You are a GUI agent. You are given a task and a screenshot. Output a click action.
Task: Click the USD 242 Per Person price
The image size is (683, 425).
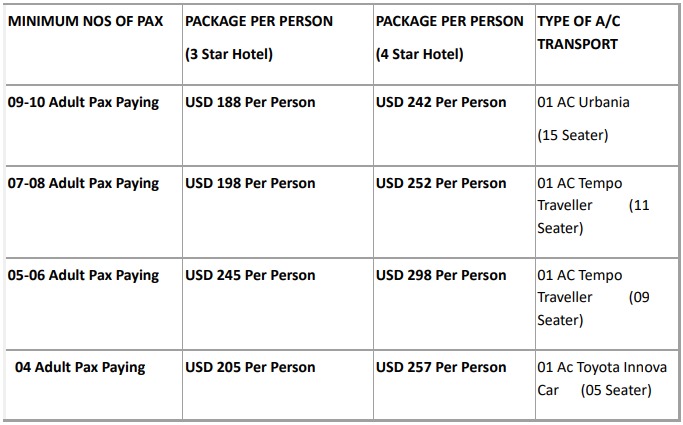(441, 102)
